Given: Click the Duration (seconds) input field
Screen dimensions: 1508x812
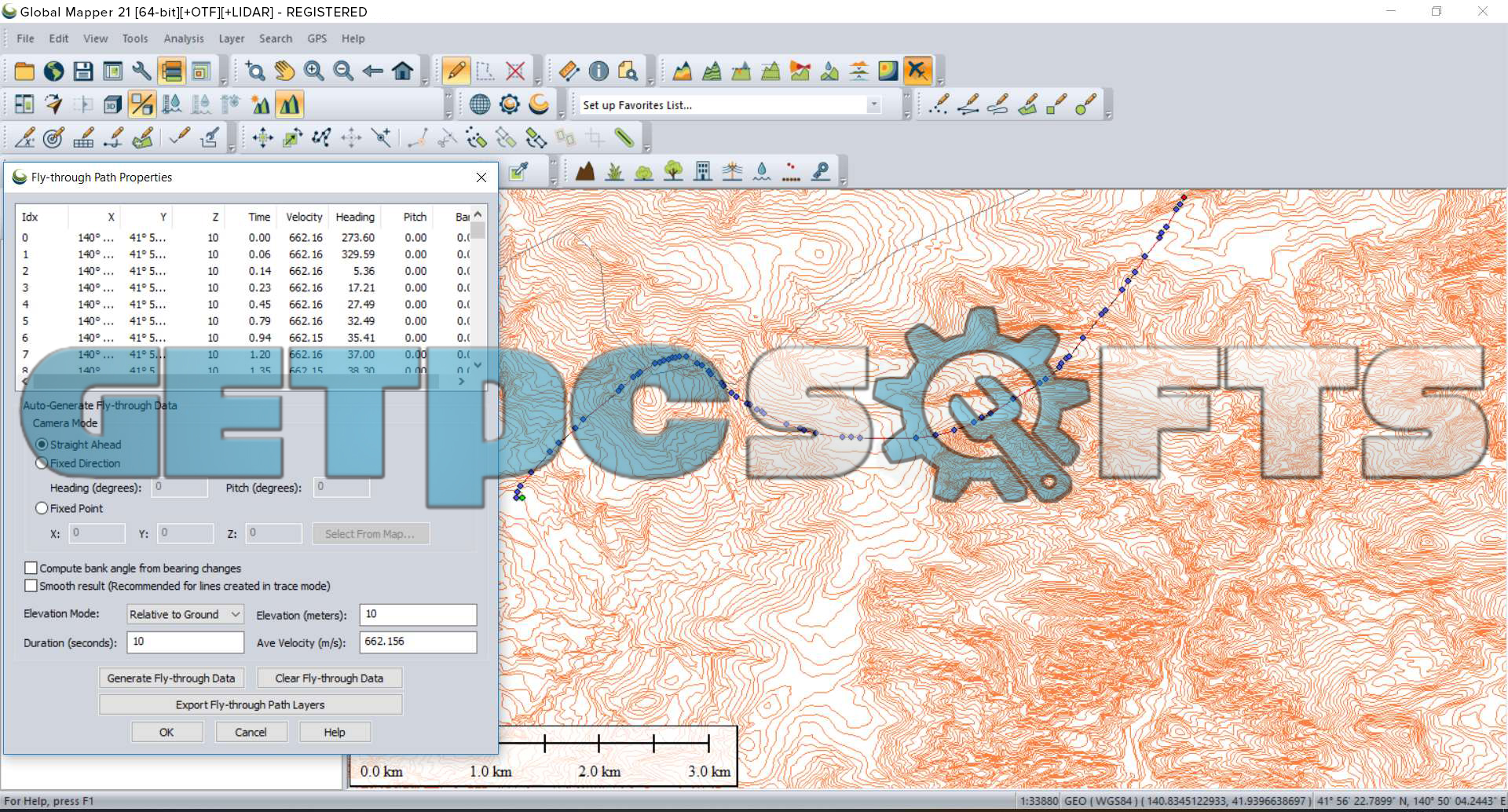Looking at the screenshot, I should [185, 642].
